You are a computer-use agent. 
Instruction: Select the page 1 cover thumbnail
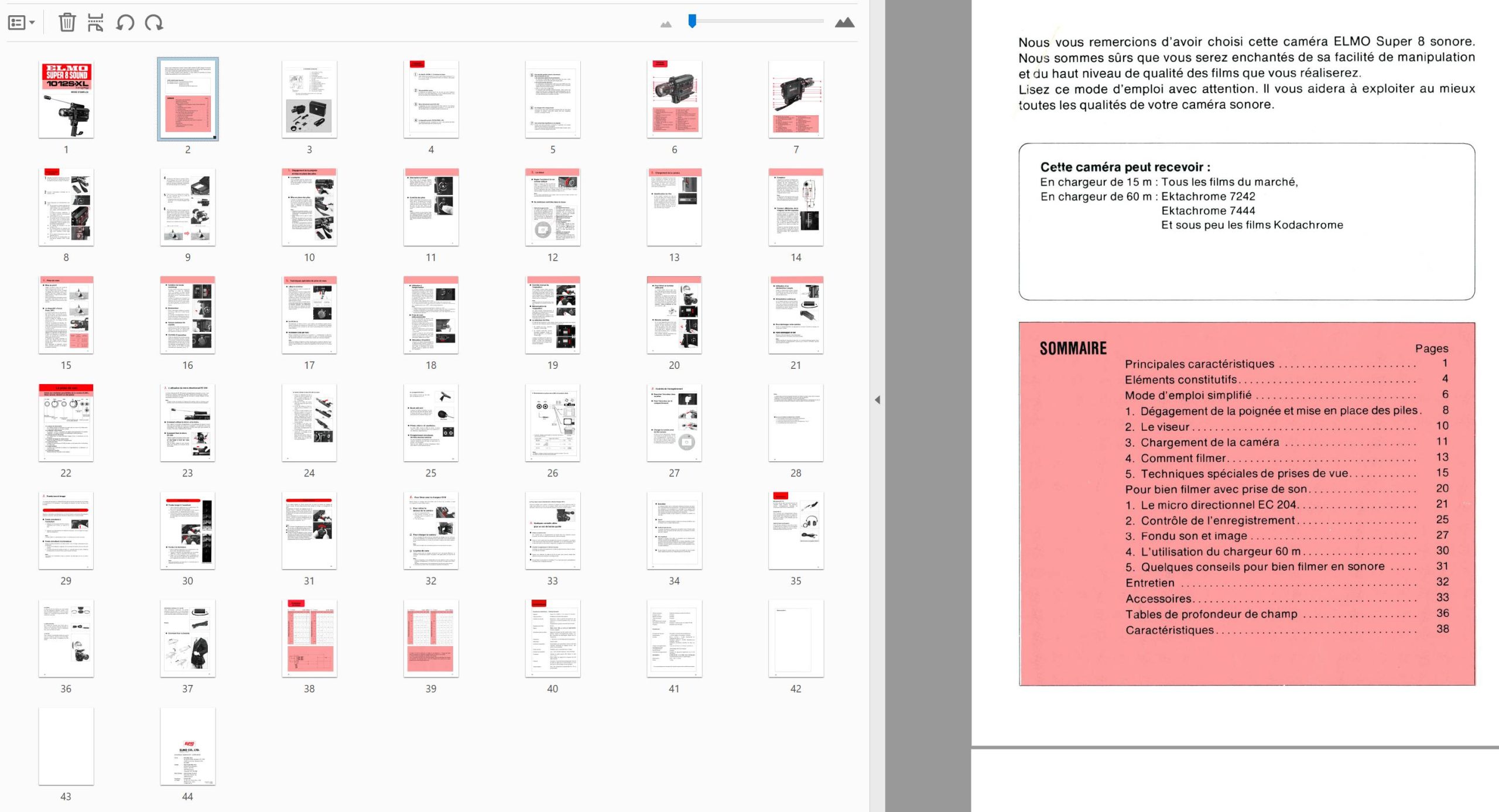coord(66,100)
